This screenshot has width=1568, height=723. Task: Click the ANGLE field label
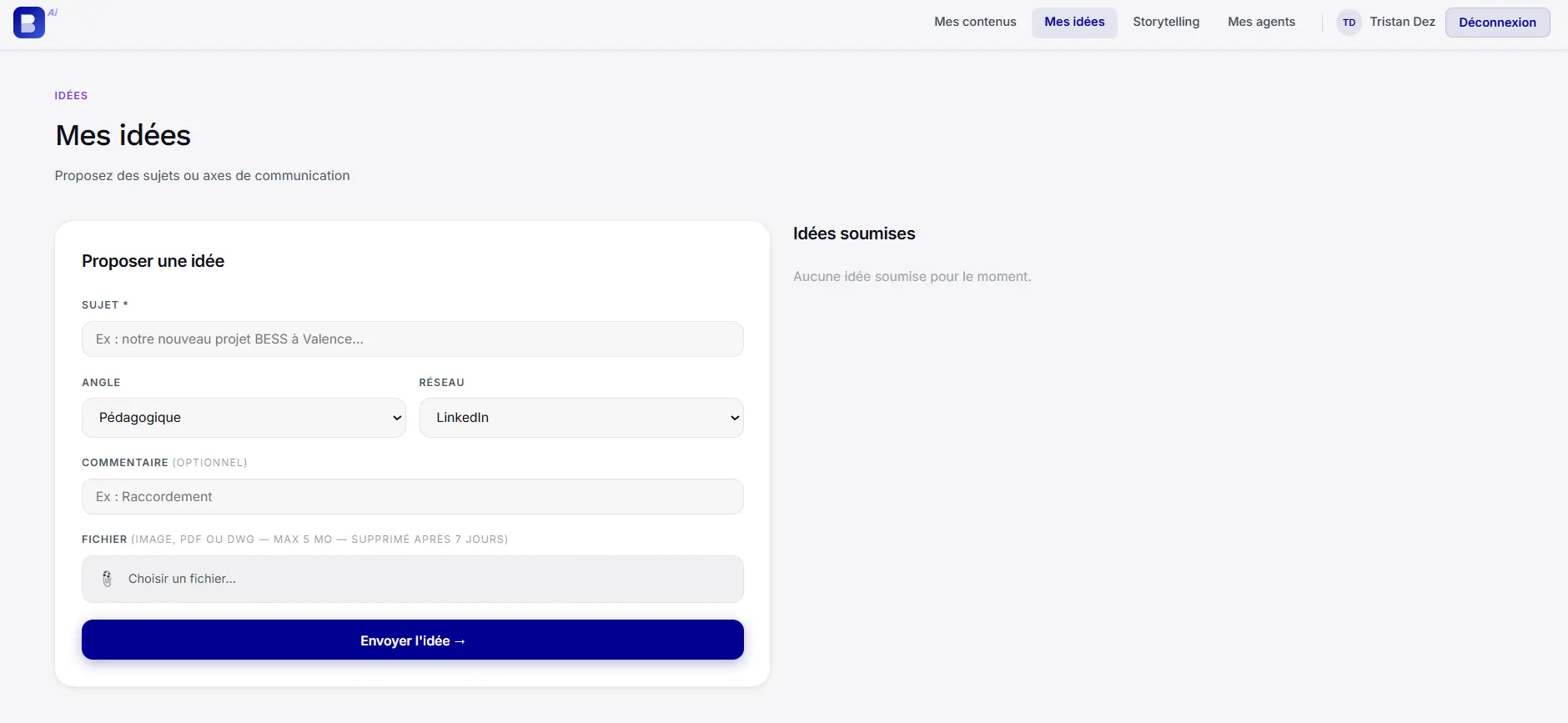coord(101,383)
